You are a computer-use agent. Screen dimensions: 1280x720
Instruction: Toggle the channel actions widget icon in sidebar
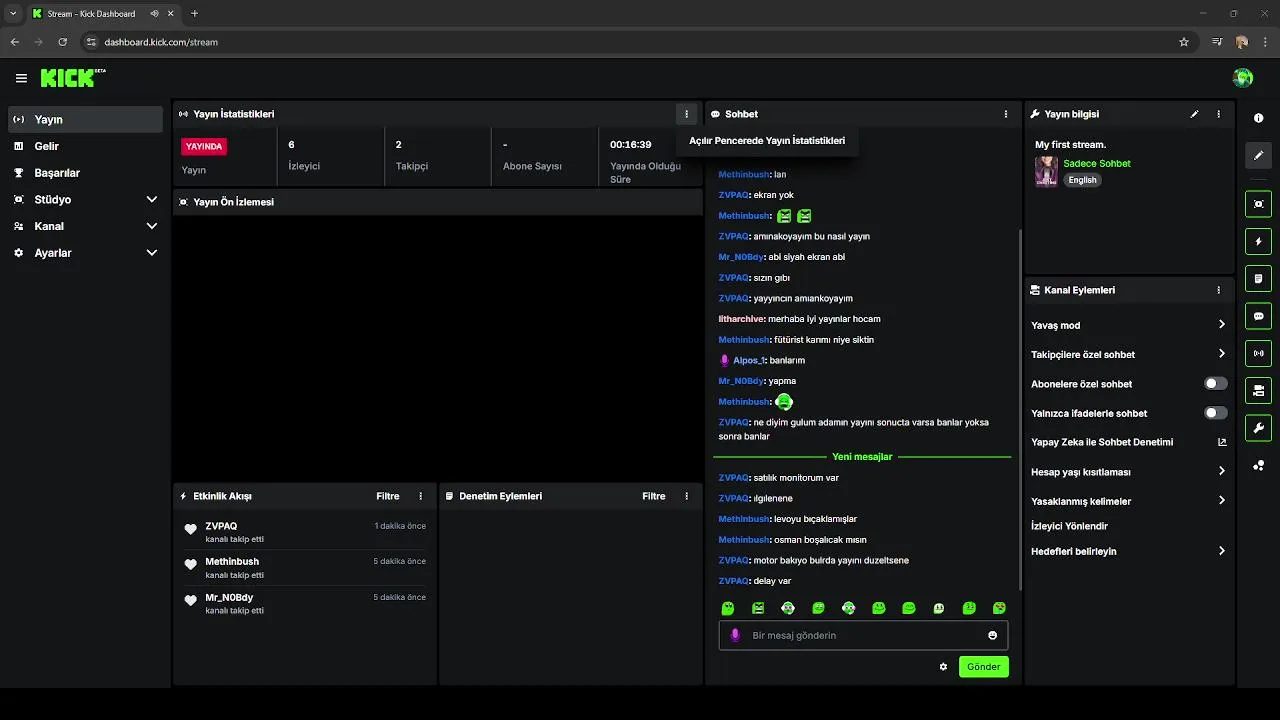click(x=1258, y=390)
